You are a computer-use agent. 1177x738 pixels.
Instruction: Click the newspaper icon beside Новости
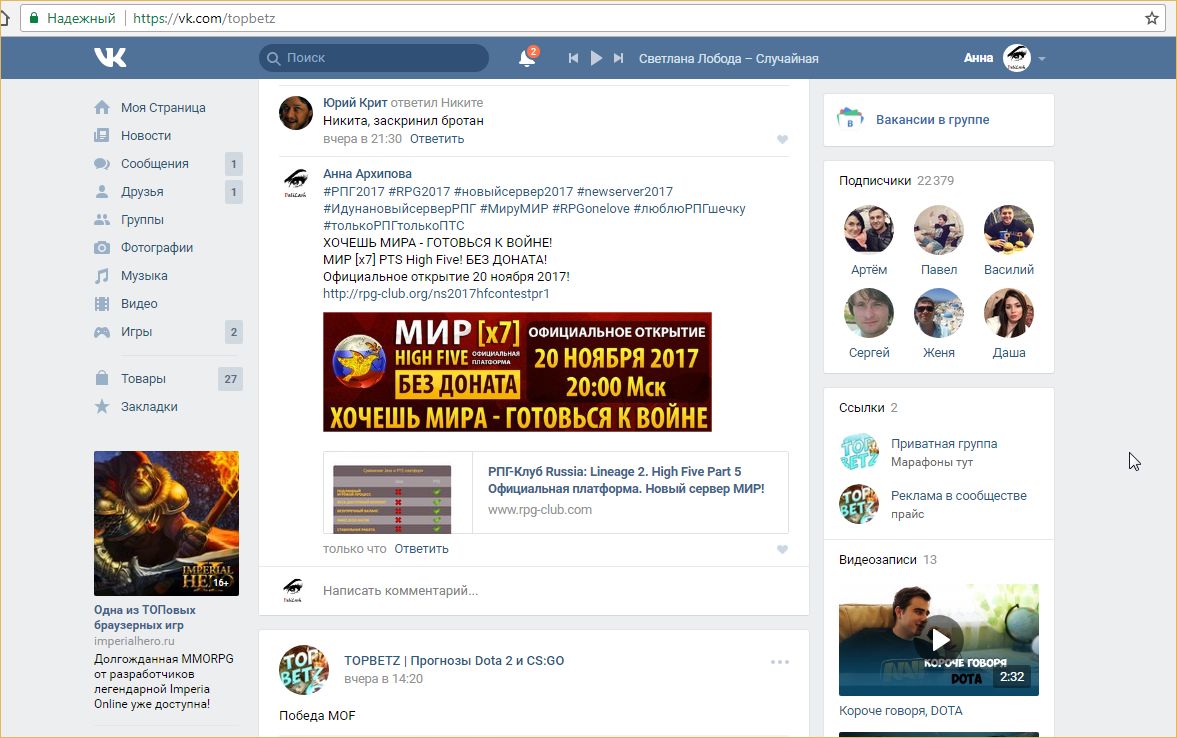click(x=102, y=135)
